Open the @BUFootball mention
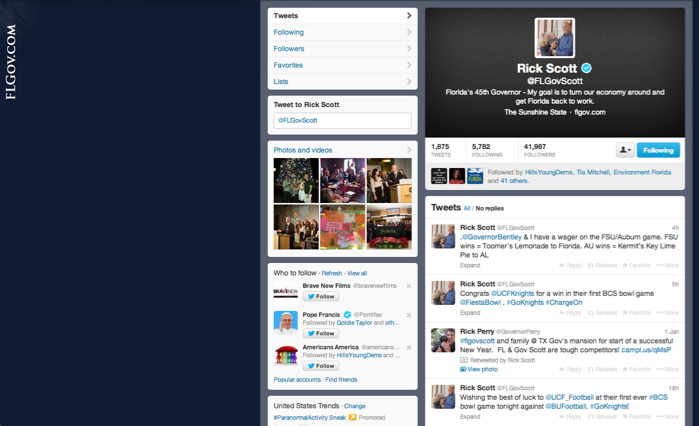Viewport: 699px width, 426px height. pos(566,406)
